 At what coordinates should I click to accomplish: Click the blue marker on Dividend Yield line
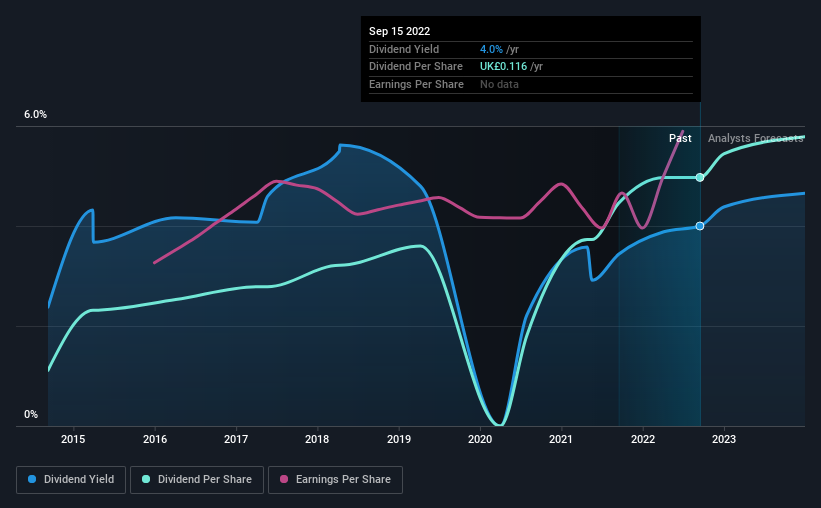(x=700, y=226)
